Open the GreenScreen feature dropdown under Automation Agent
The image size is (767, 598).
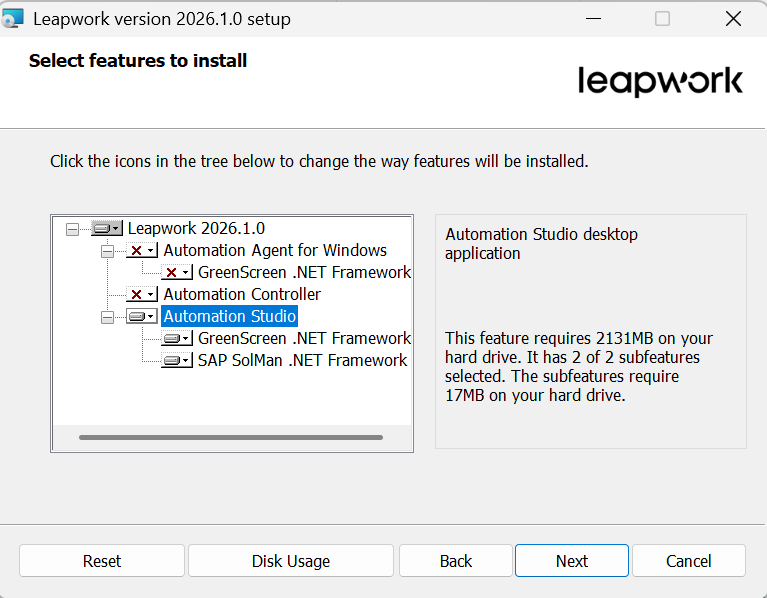coord(177,272)
